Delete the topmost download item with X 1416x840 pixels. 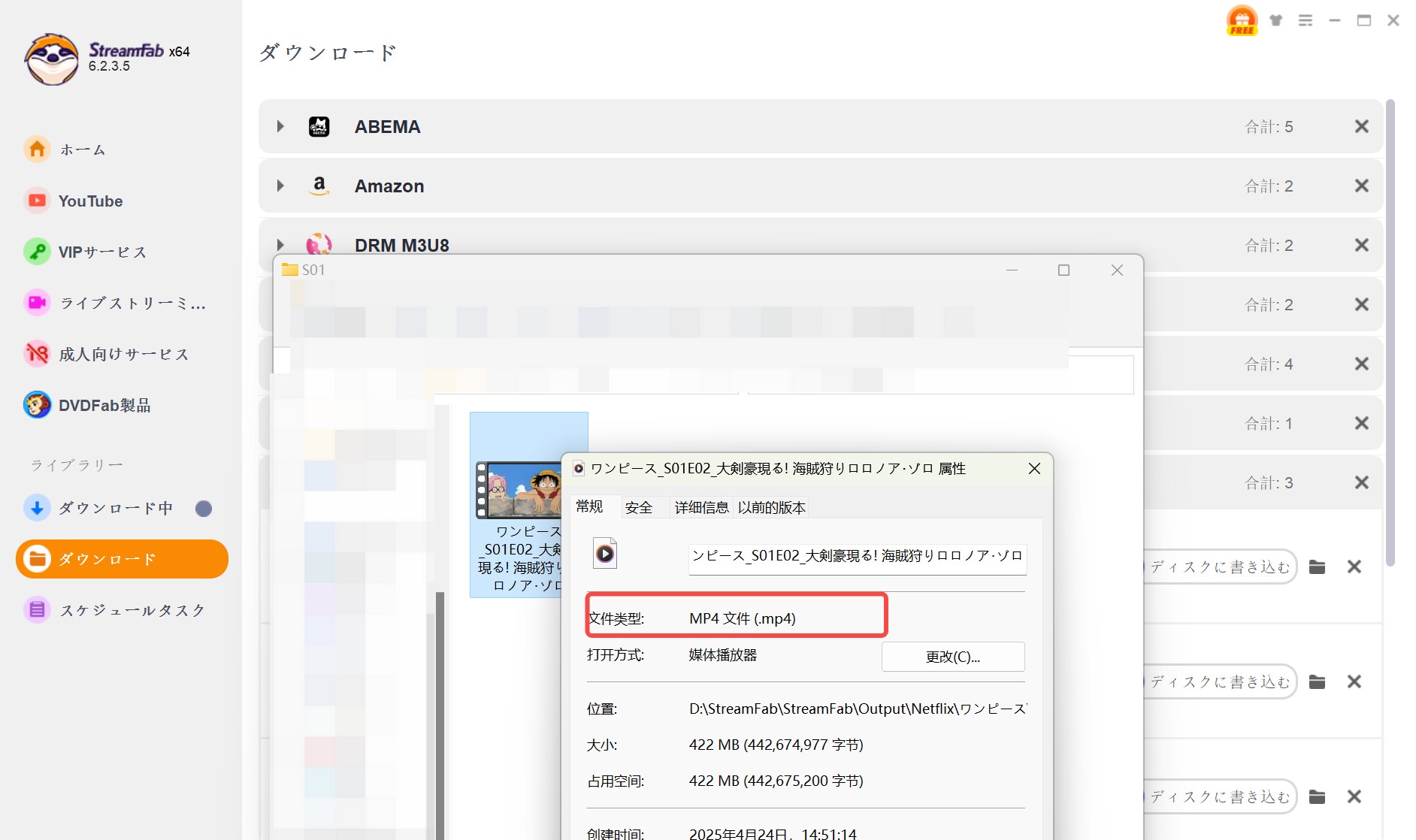click(x=1354, y=567)
